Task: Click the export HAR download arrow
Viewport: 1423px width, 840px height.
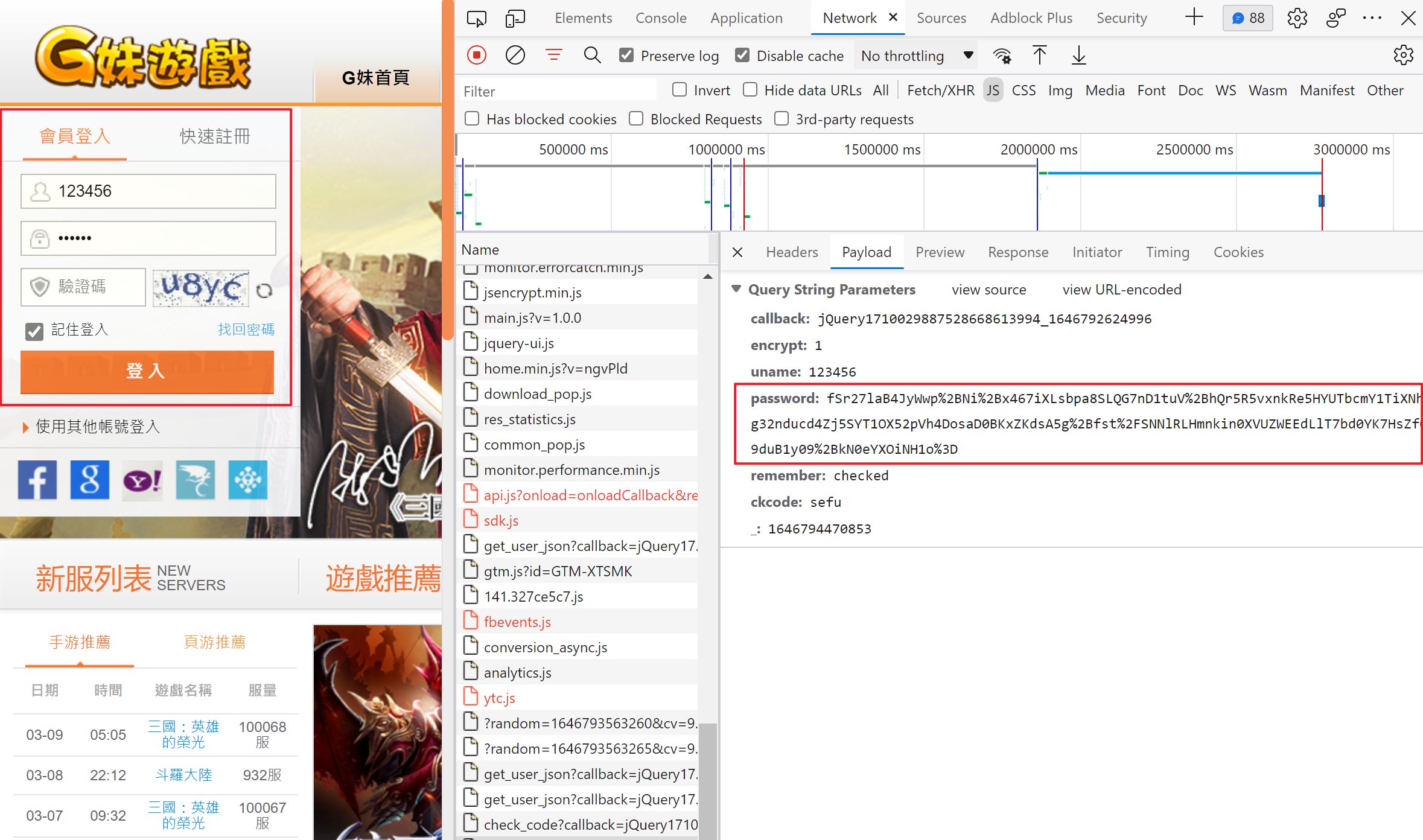Action: coord(1078,56)
